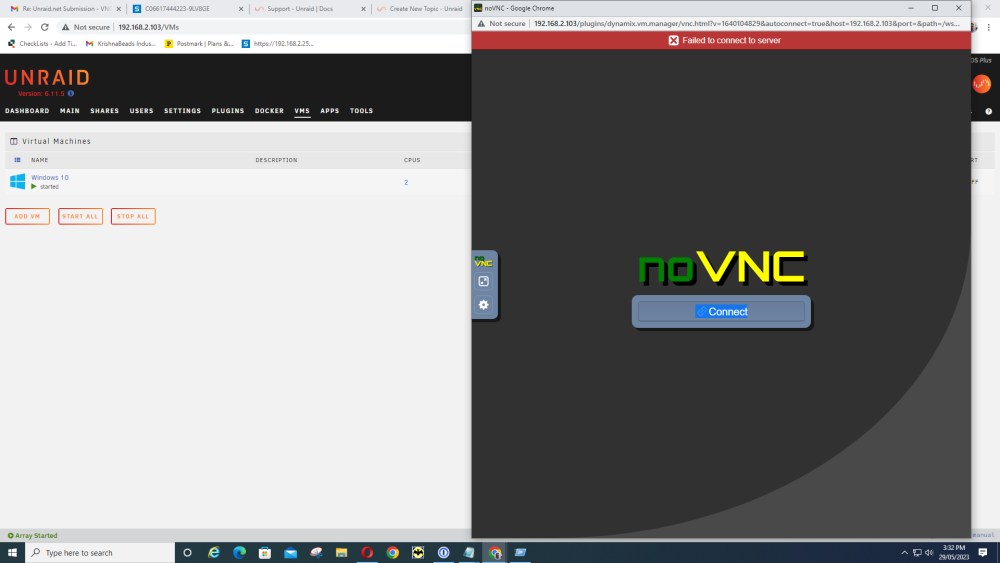
Task: Open the DASHBOARD menu
Action: pos(27,111)
